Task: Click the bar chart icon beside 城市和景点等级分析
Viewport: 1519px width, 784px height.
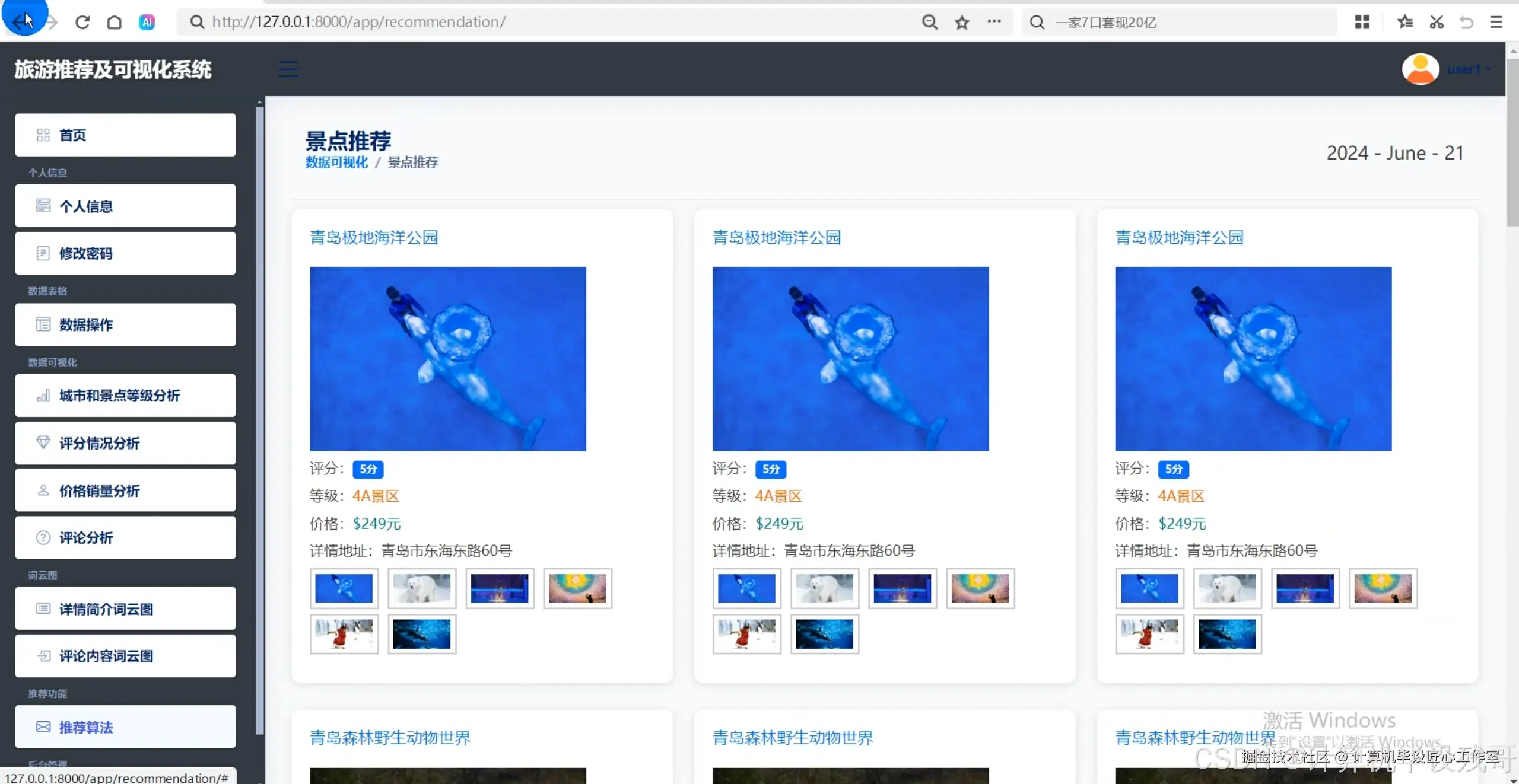Action: (43, 396)
